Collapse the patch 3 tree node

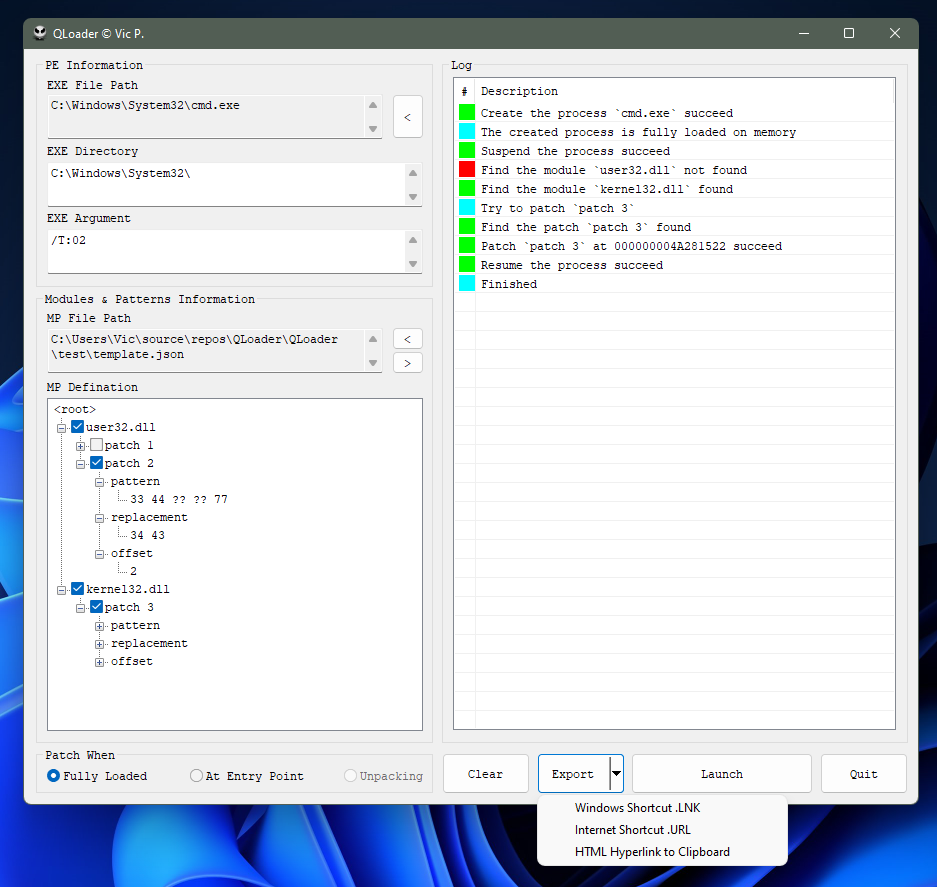click(80, 608)
